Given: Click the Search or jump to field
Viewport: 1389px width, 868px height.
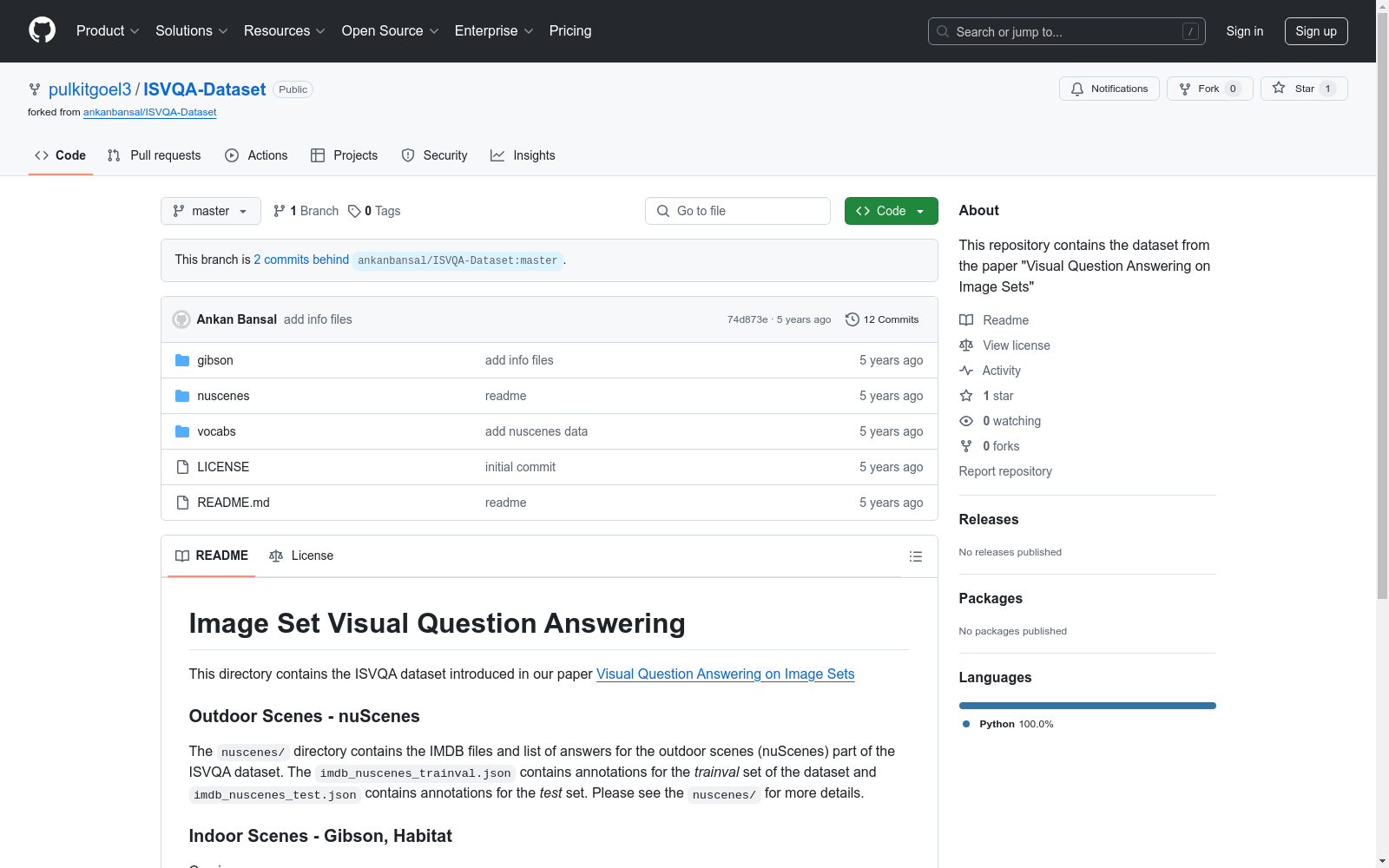Looking at the screenshot, I should (1067, 31).
